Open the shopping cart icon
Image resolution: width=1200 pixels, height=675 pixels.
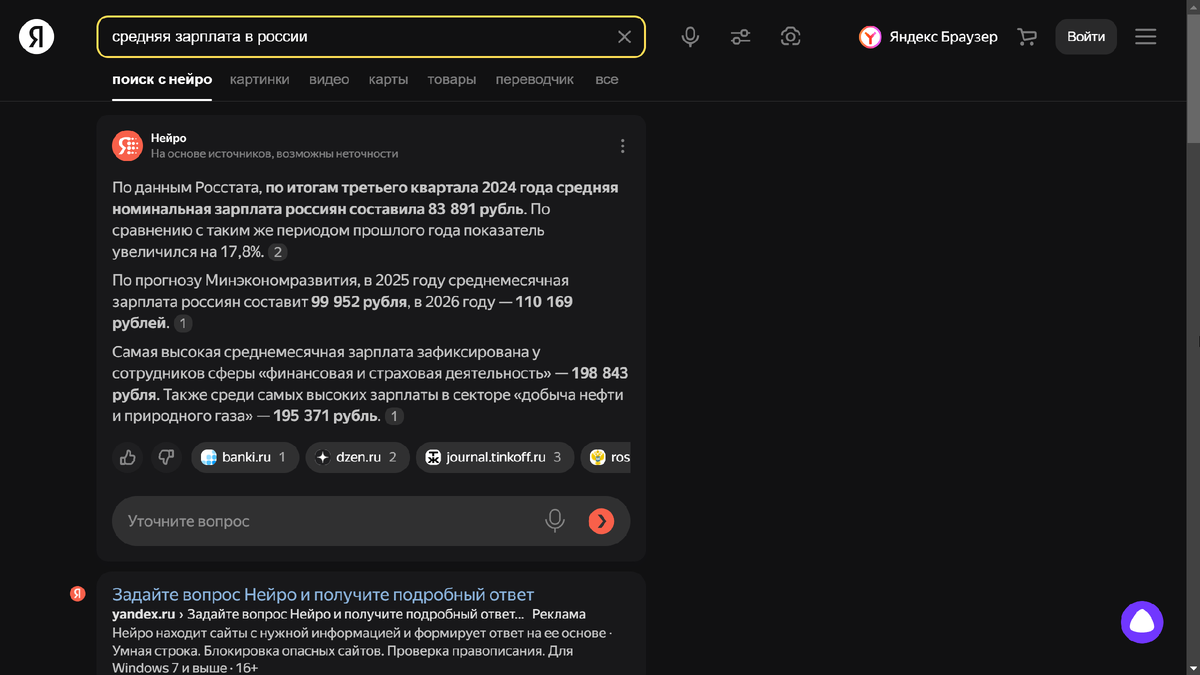point(1027,37)
